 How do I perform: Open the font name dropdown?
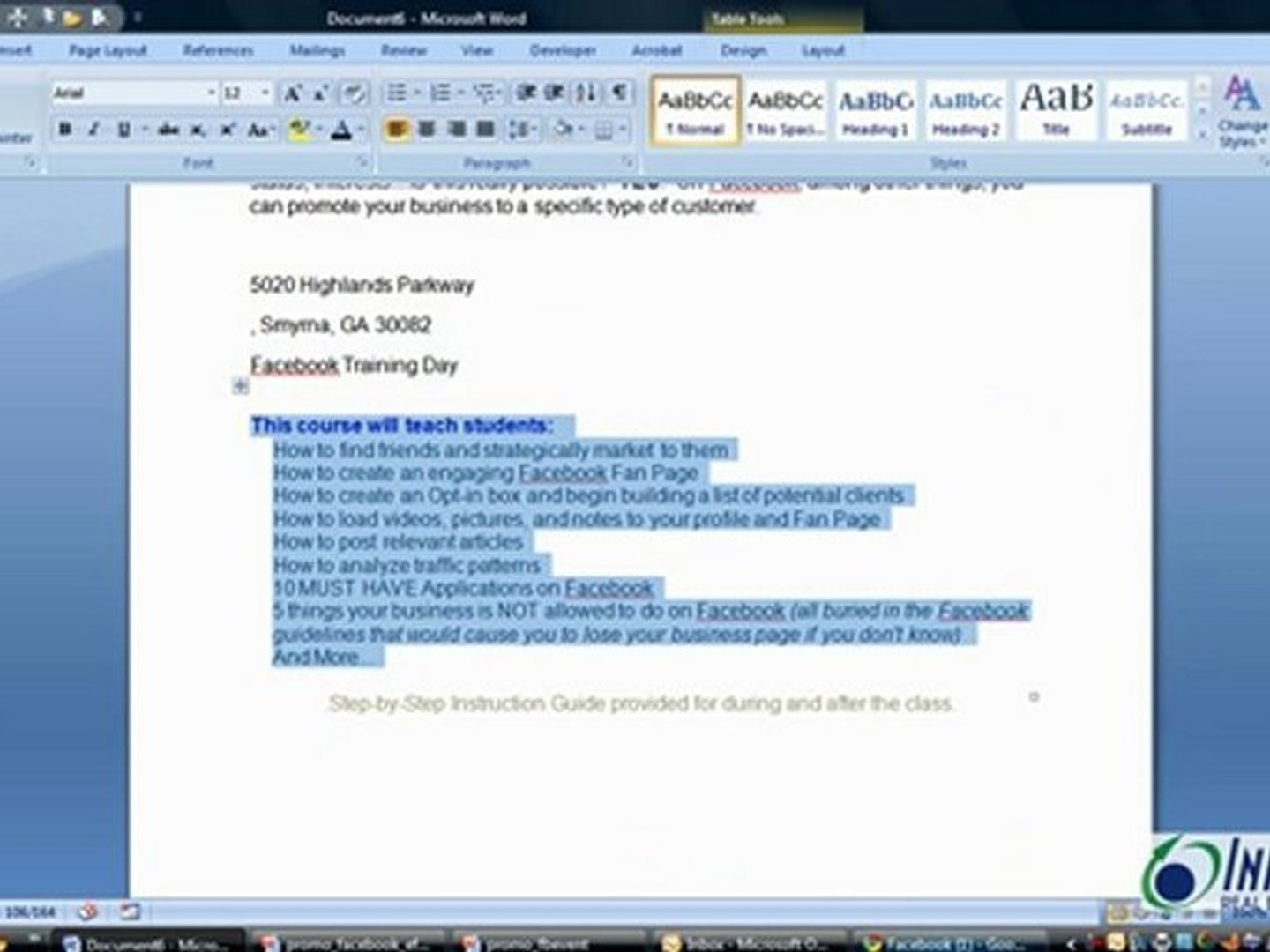[211, 93]
